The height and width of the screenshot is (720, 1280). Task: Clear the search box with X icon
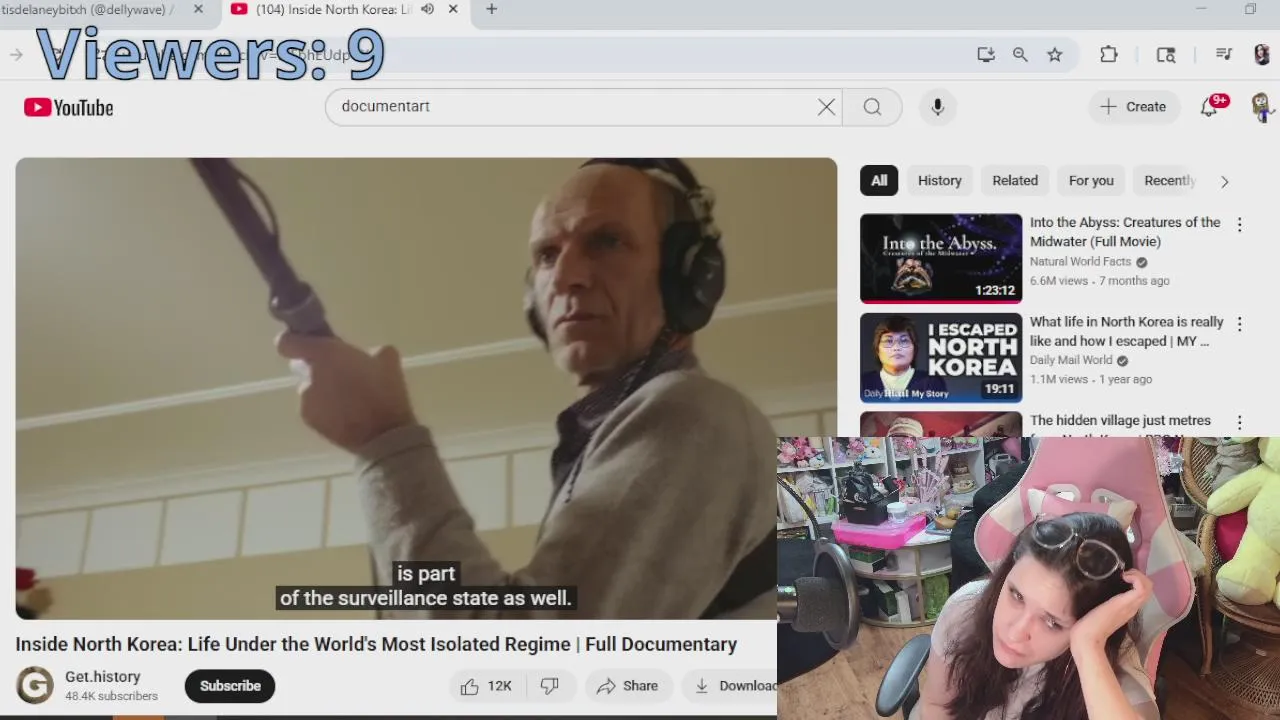pyautogui.click(x=826, y=107)
